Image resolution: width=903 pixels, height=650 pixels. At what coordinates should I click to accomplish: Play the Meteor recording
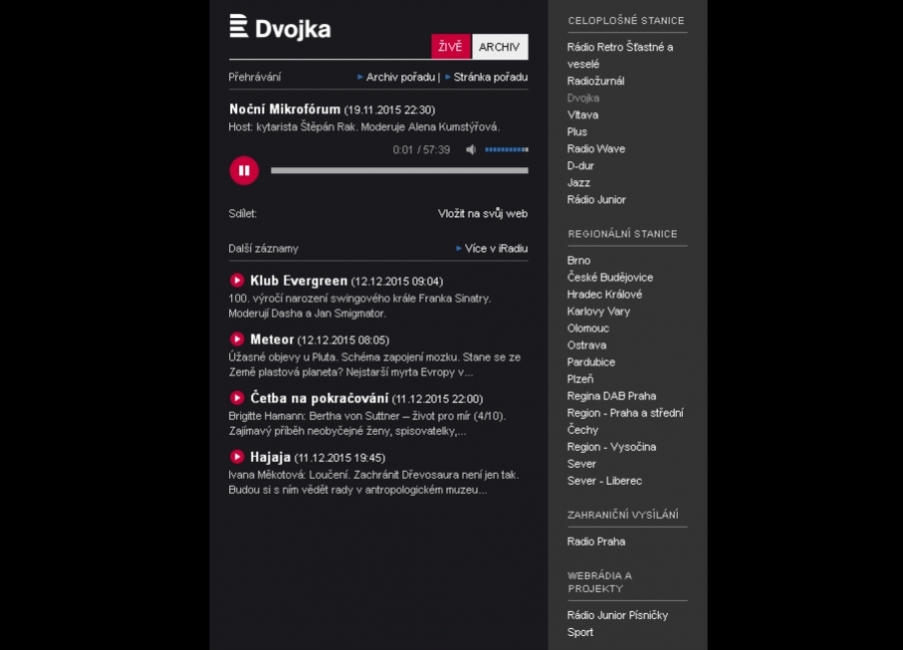[x=237, y=340]
